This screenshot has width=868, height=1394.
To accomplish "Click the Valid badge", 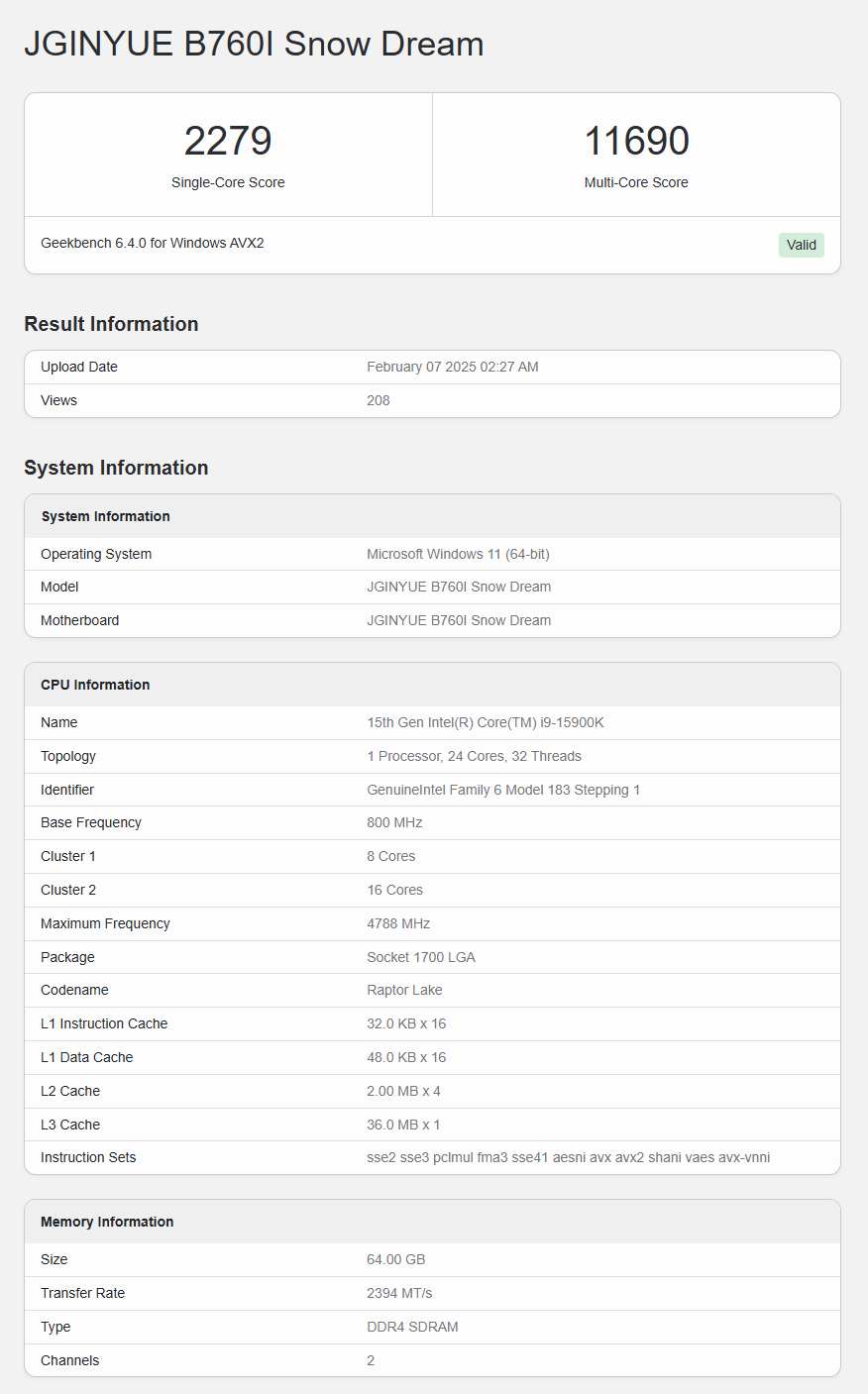I will [801, 245].
